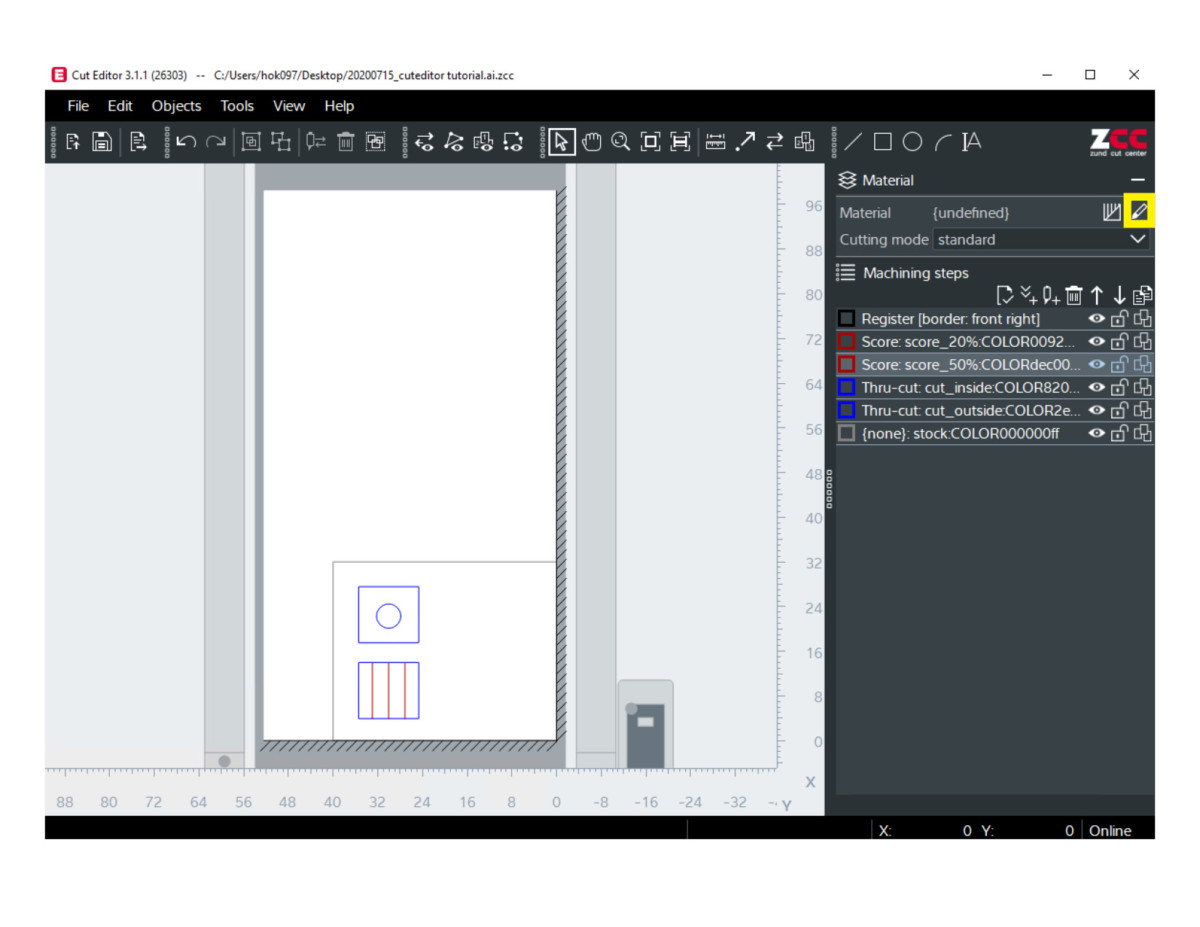Click the {undefined} material value
Screen dimensions: 1200x927
pos(970,213)
